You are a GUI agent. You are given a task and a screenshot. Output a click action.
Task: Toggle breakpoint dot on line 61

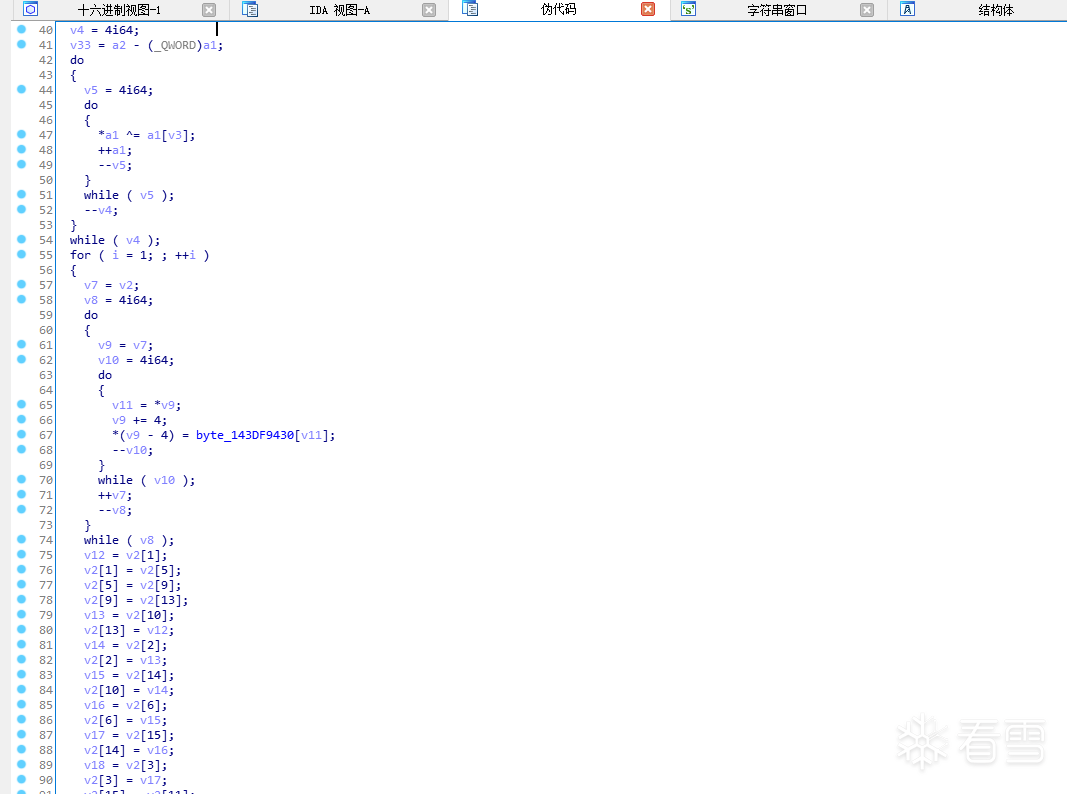[22, 344]
